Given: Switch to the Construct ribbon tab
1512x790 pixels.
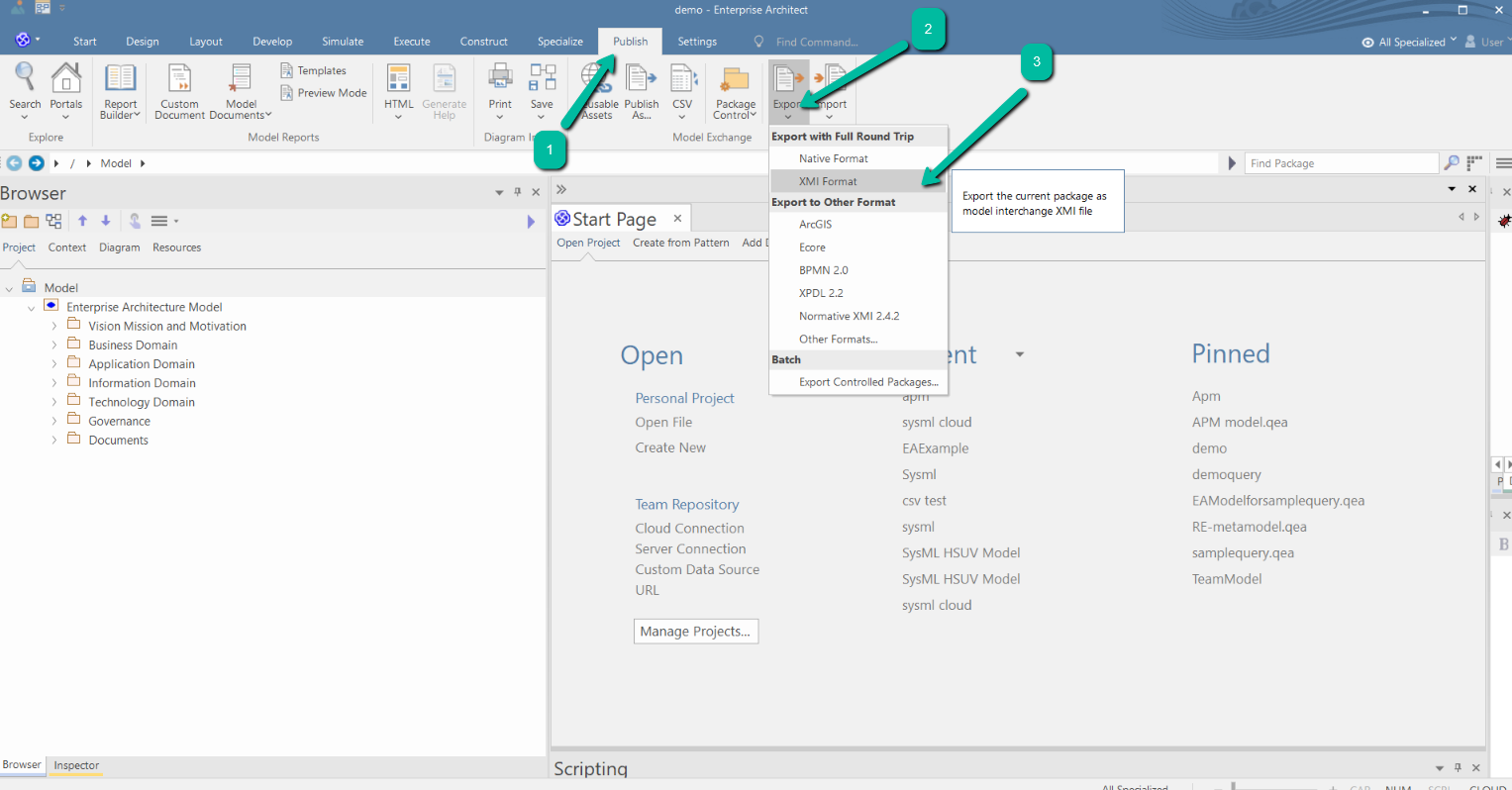Looking at the screenshot, I should coord(483,42).
